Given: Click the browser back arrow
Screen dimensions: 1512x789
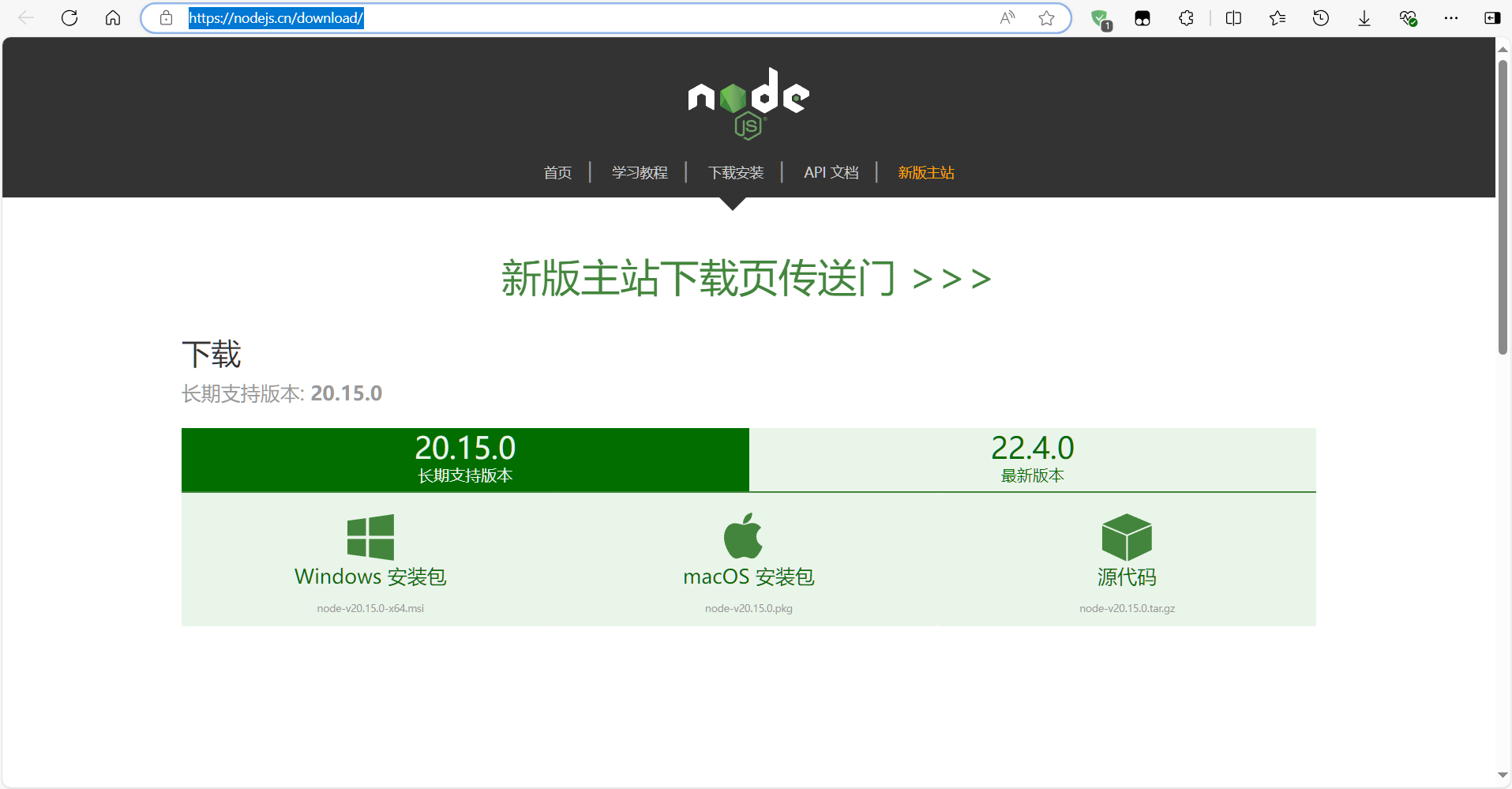Looking at the screenshot, I should 26,18.
